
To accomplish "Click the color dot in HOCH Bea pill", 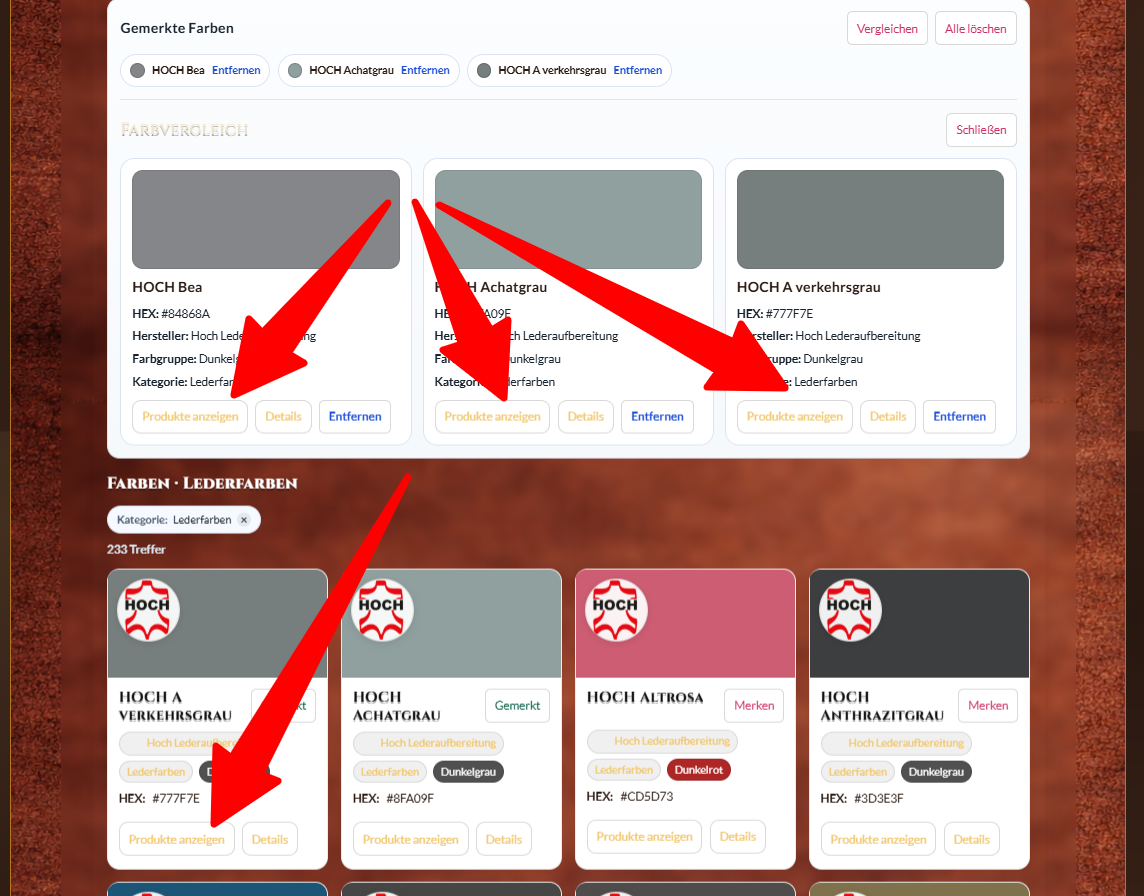I will coord(138,71).
